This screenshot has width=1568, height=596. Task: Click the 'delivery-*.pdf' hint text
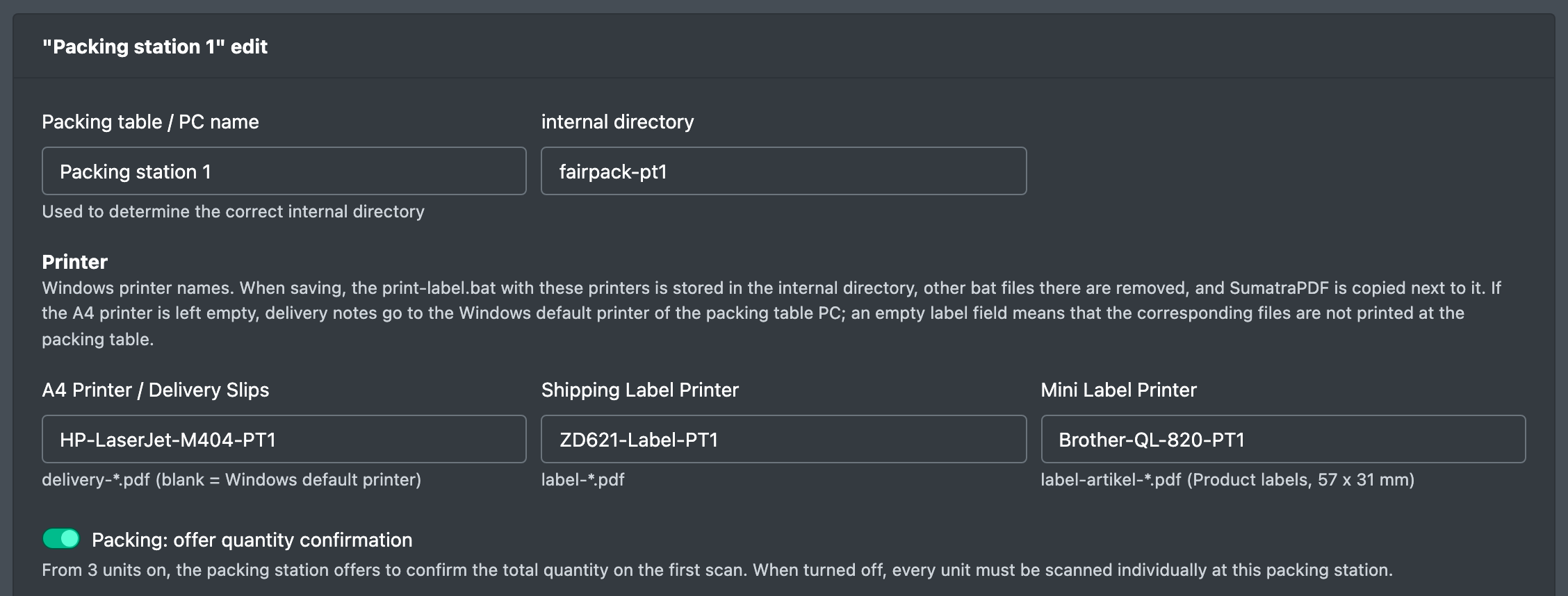231,479
